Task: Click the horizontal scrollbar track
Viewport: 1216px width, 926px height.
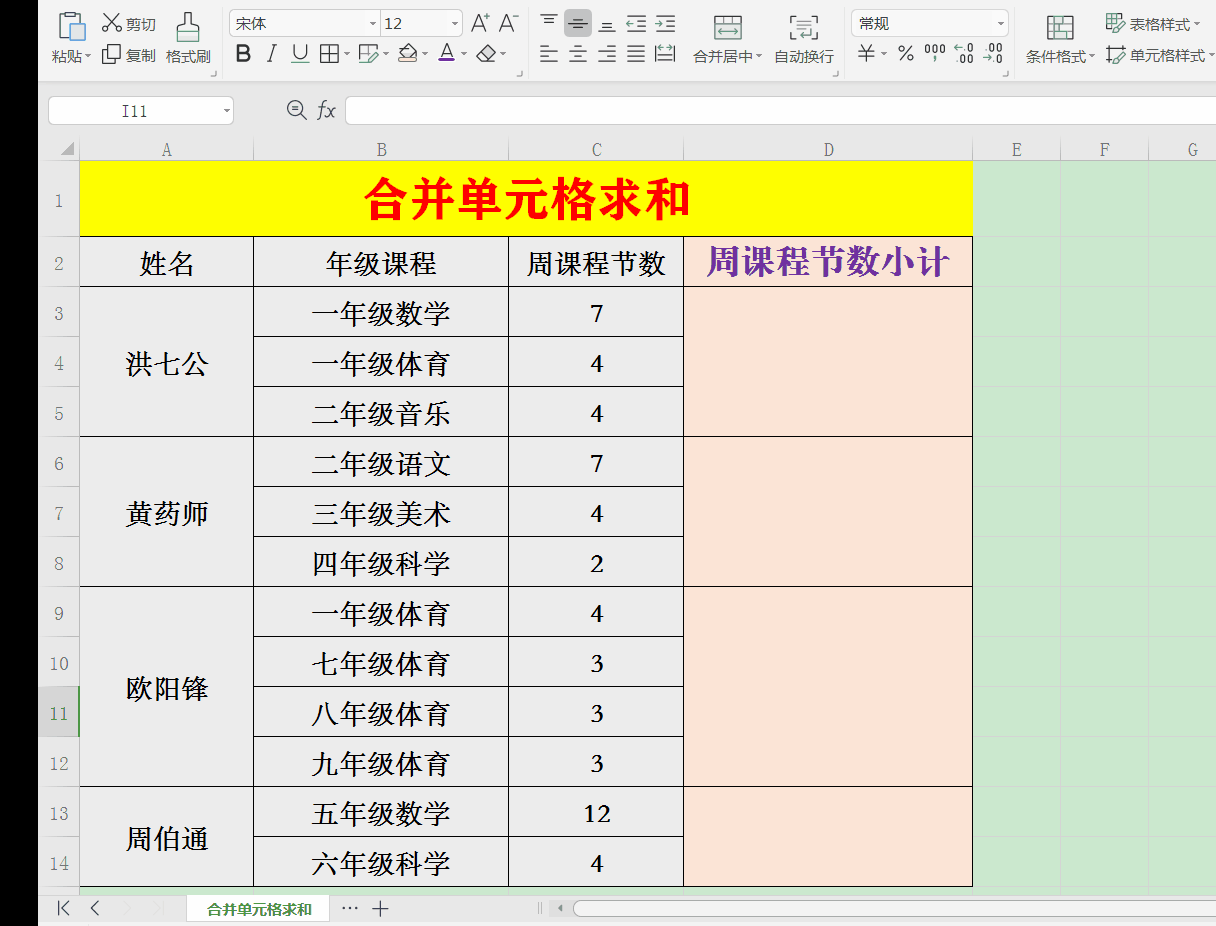Action: [x=894, y=908]
